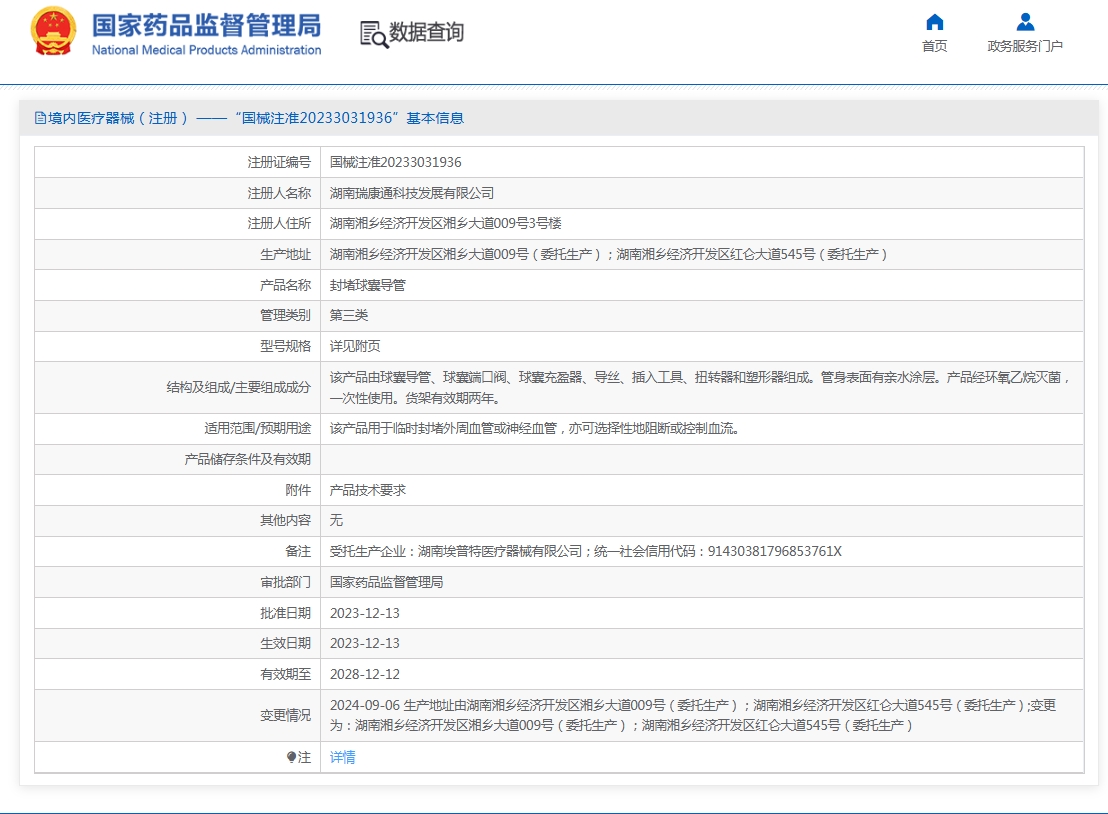Click the 政务服务门户 text link
The height and width of the screenshot is (814, 1108).
pos(1025,46)
